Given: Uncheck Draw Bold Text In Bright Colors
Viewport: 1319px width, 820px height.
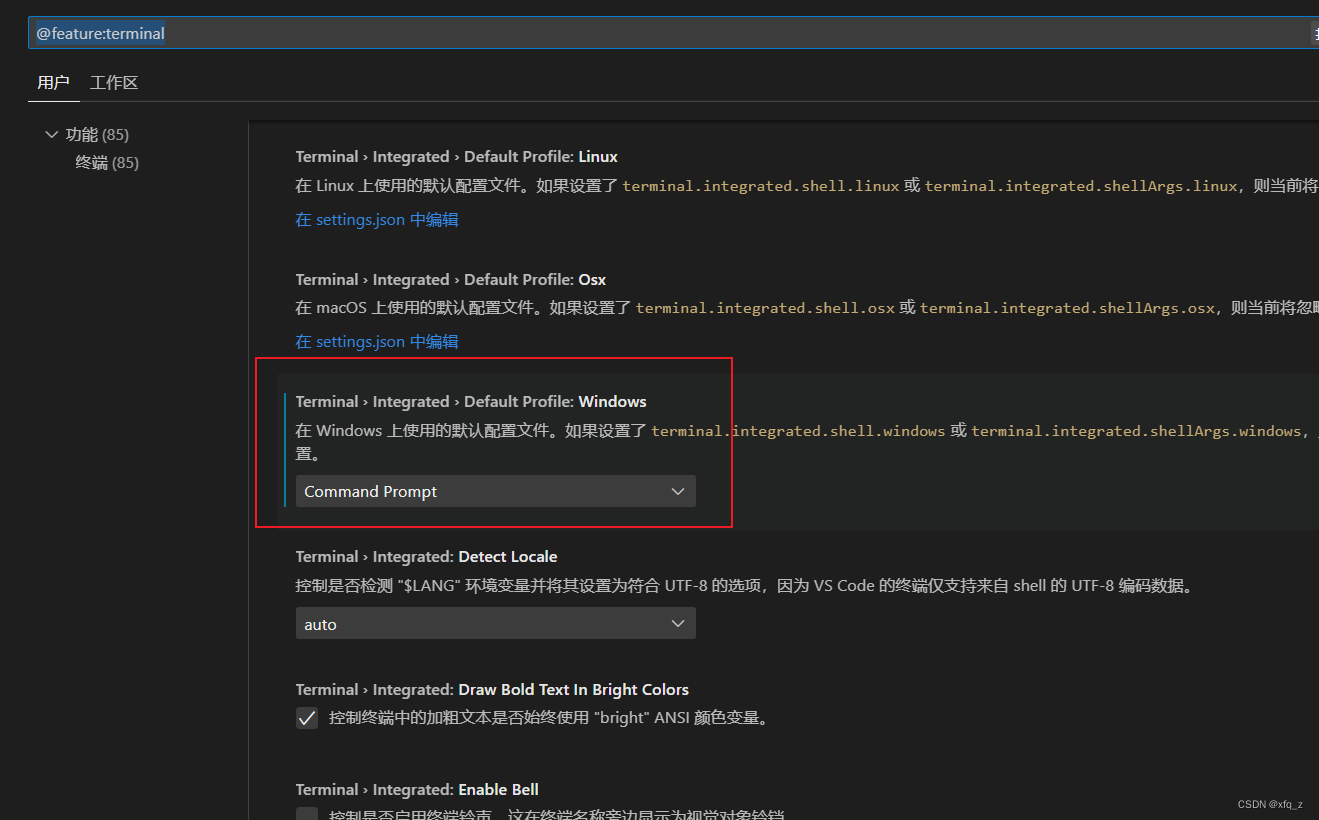Looking at the screenshot, I should pos(307,718).
